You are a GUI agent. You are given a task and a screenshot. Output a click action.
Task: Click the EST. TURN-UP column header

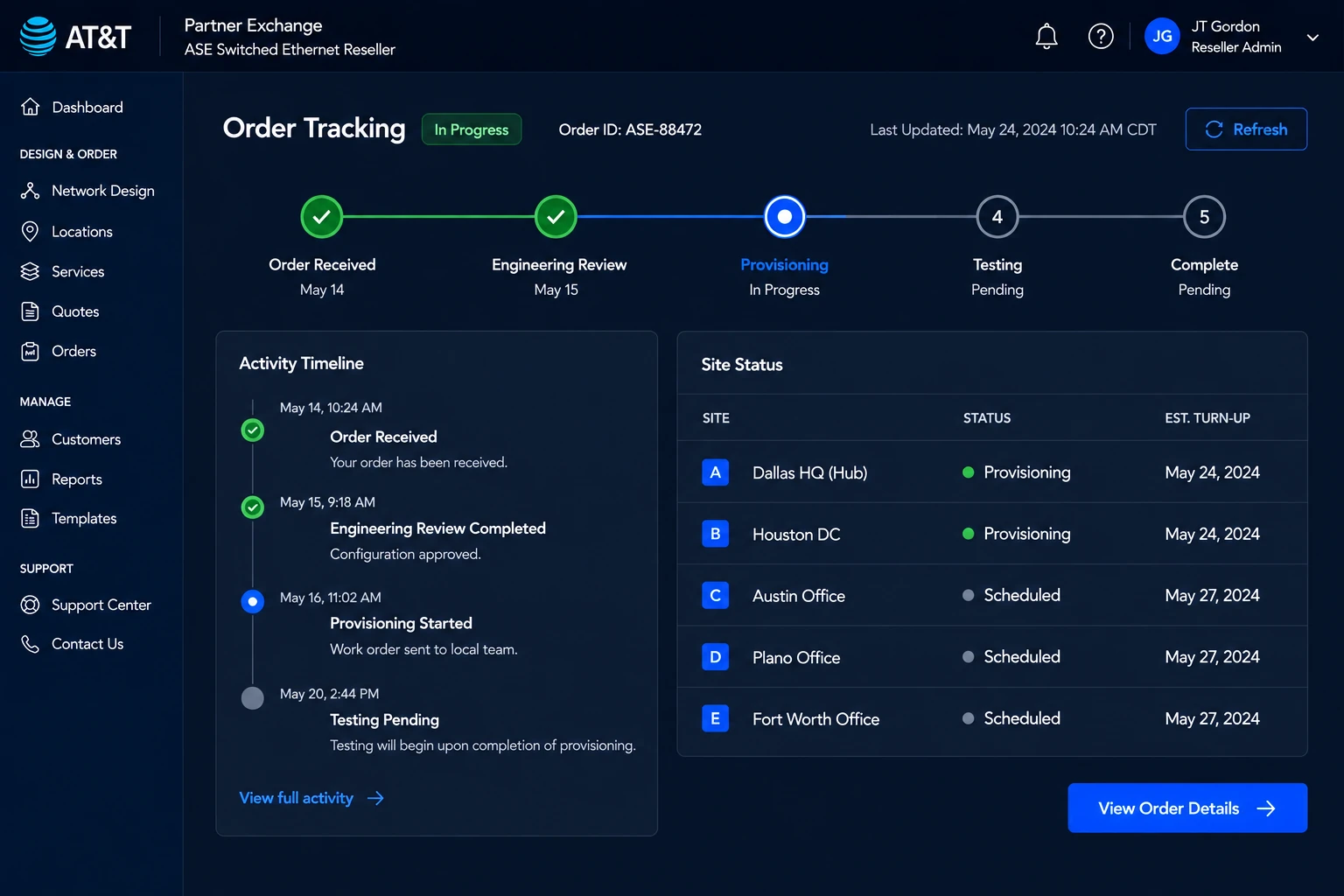coord(1207,418)
